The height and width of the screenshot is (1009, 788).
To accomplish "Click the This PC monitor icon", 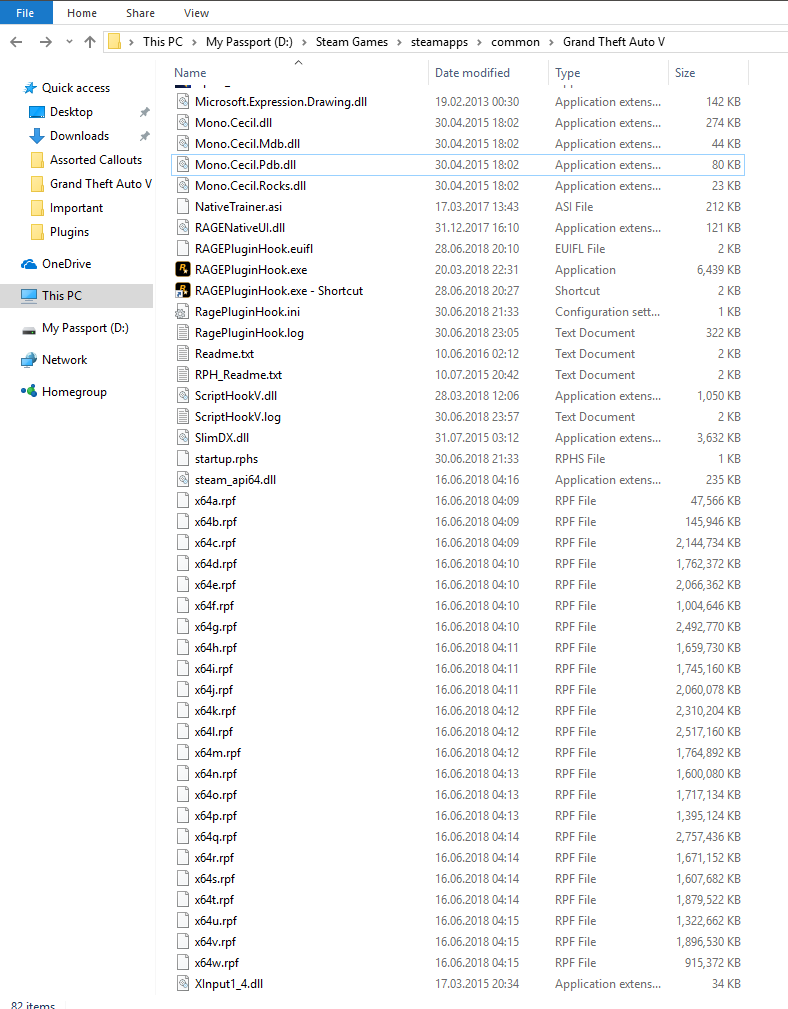I will point(29,295).
